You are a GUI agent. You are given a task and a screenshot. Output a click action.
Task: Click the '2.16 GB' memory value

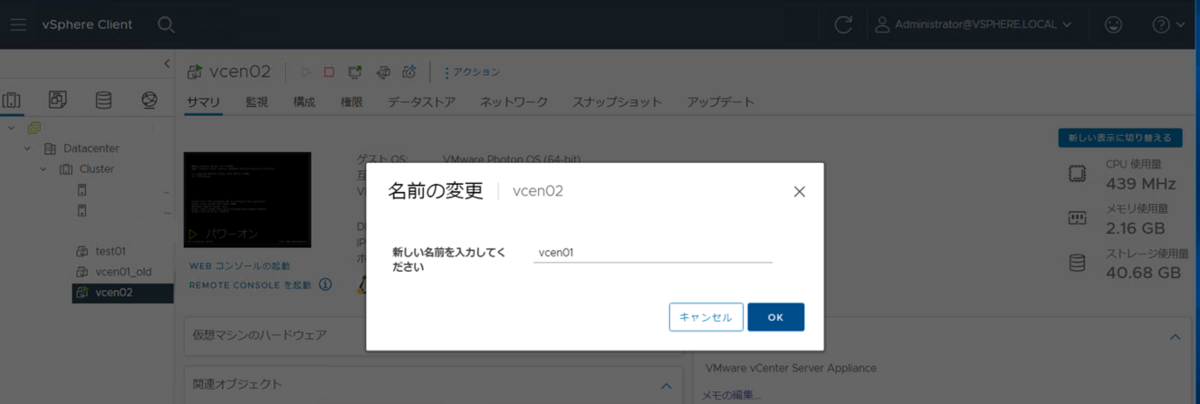tap(1137, 228)
